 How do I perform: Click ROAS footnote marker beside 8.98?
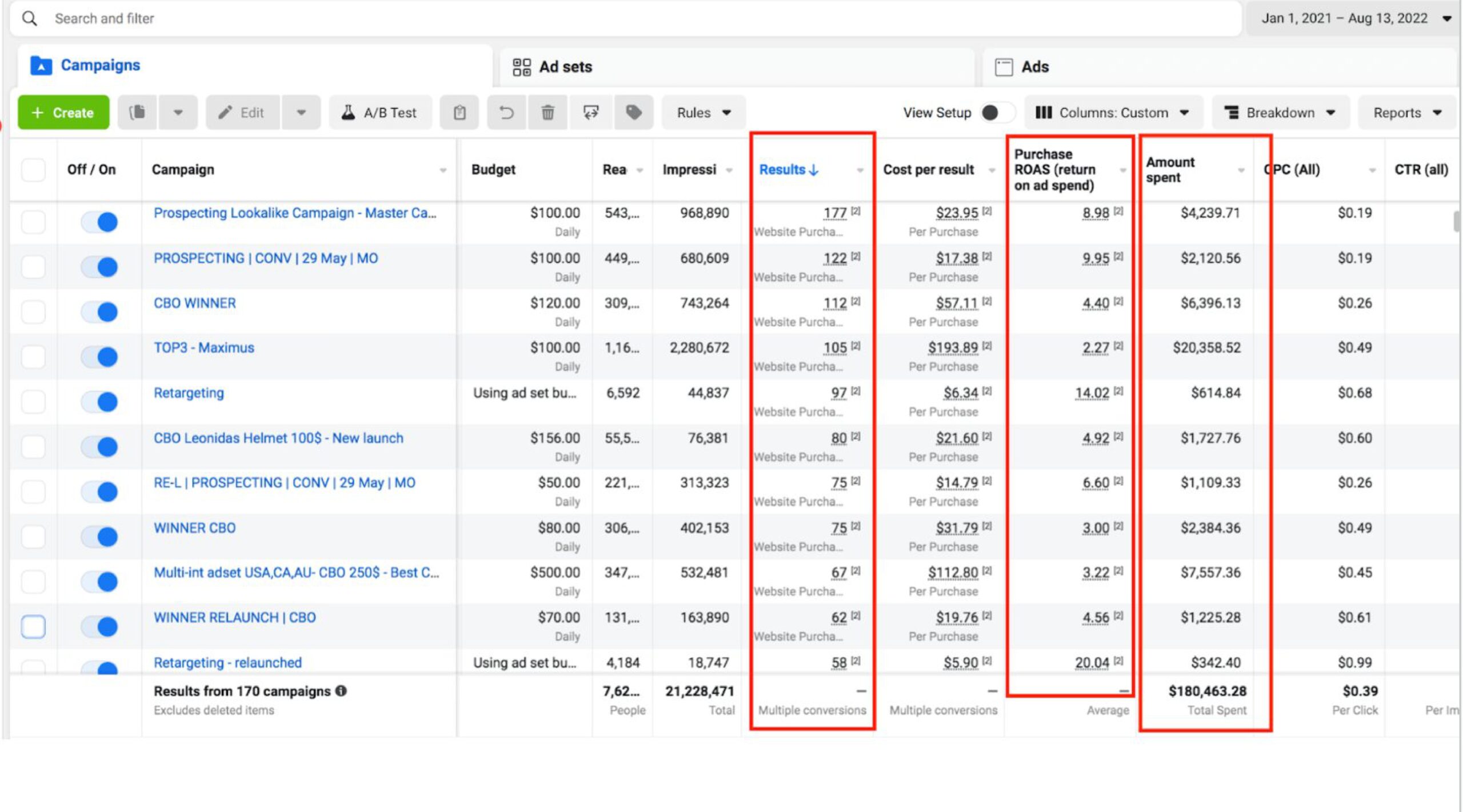[x=1118, y=211]
